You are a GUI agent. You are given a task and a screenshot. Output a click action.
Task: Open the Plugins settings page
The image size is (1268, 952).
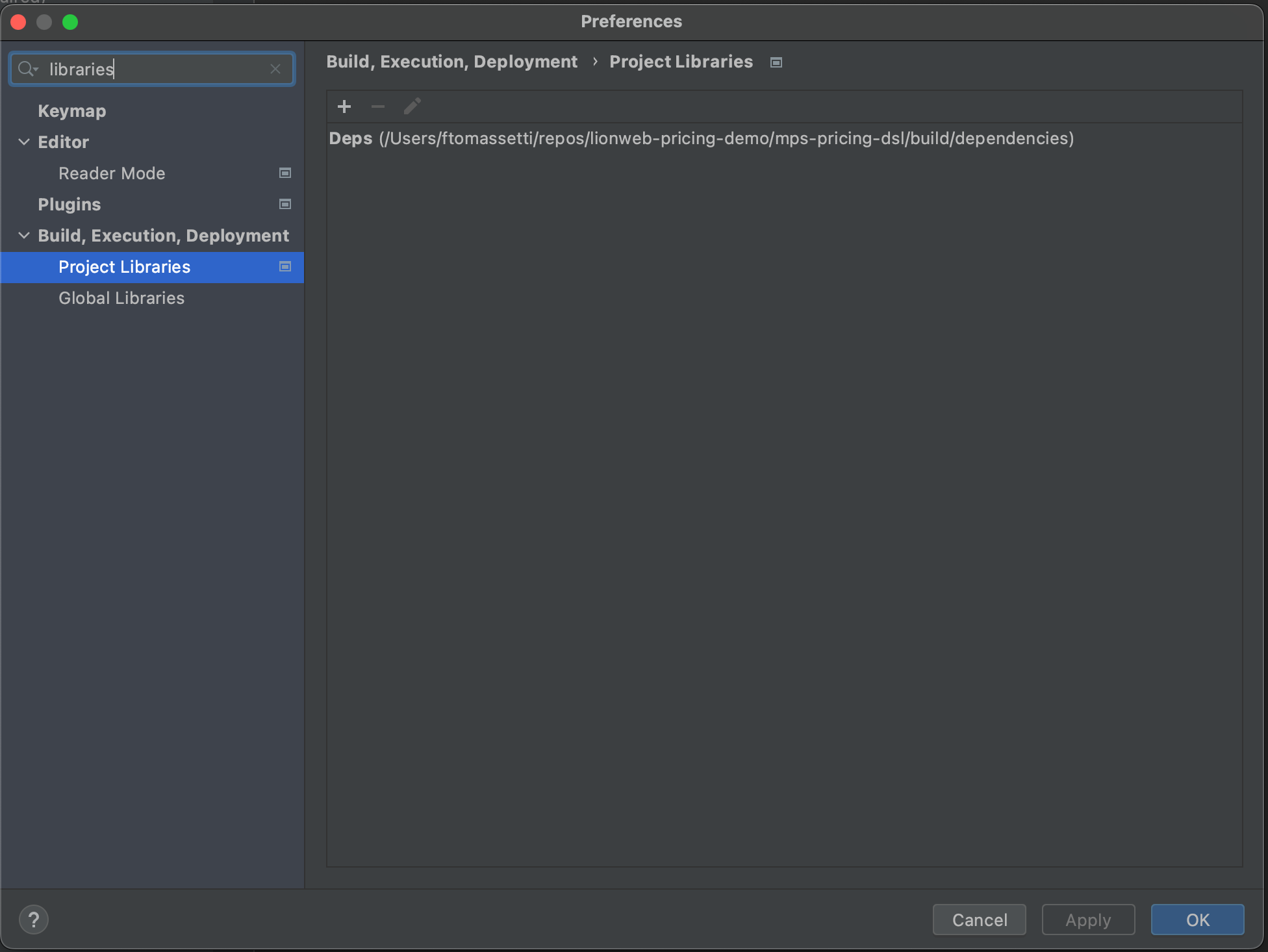tap(70, 205)
